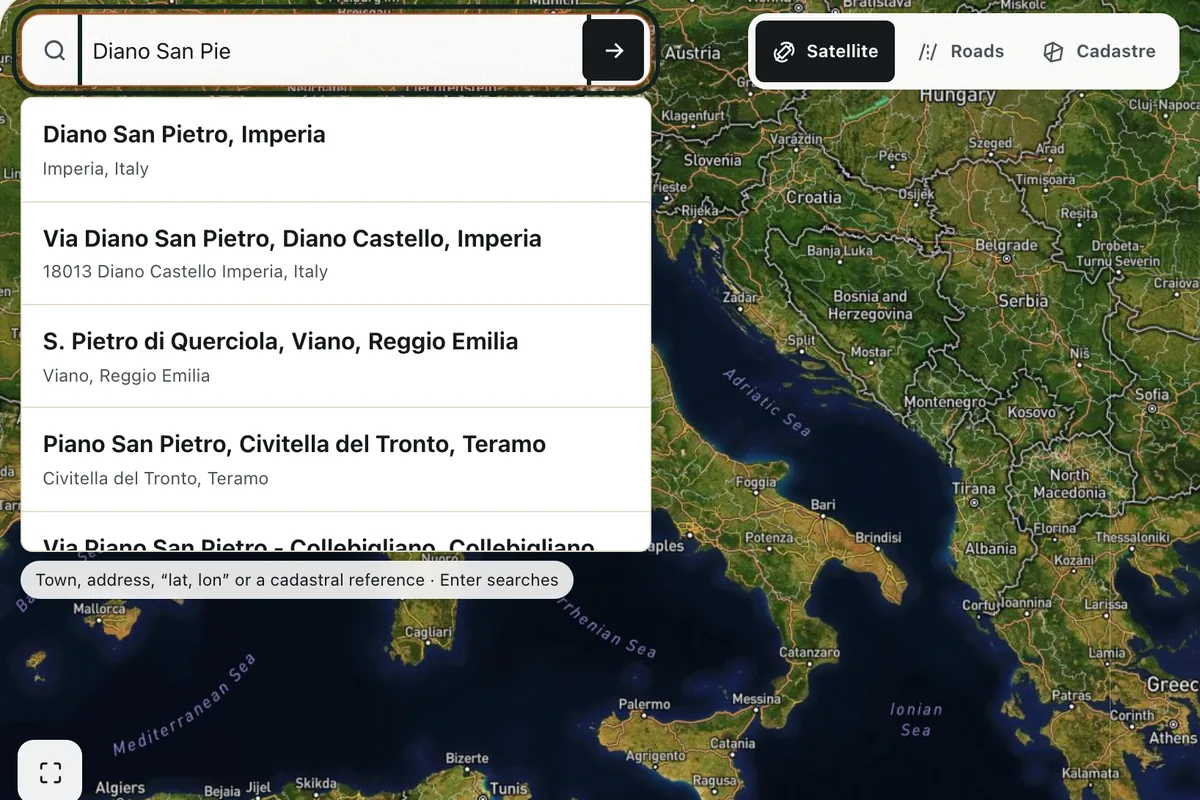The width and height of the screenshot is (1200, 800).
Task: Click the 'Tunis' city label
Action: coord(508,789)
